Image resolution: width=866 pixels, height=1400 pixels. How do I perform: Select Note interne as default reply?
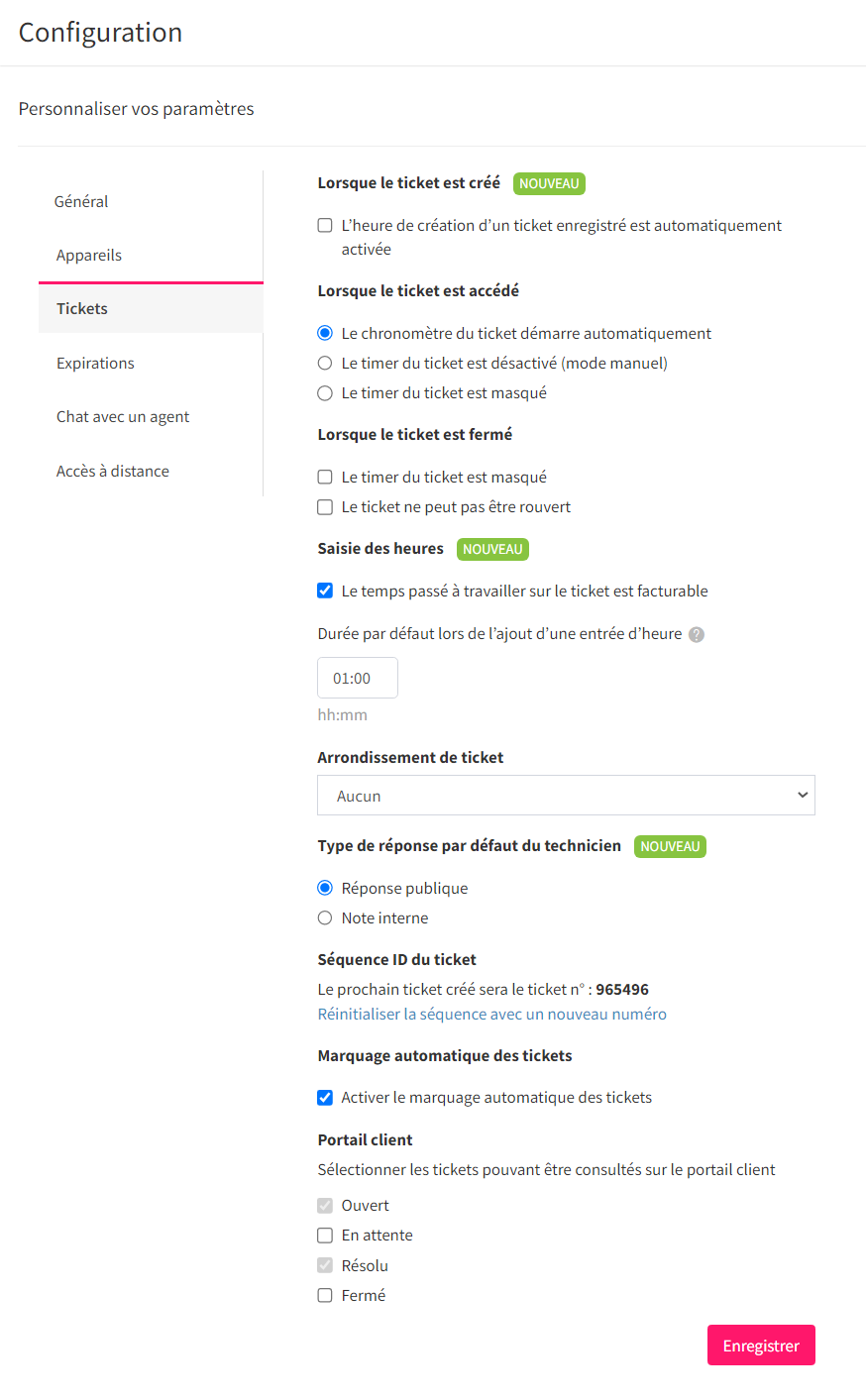(325, 918)
